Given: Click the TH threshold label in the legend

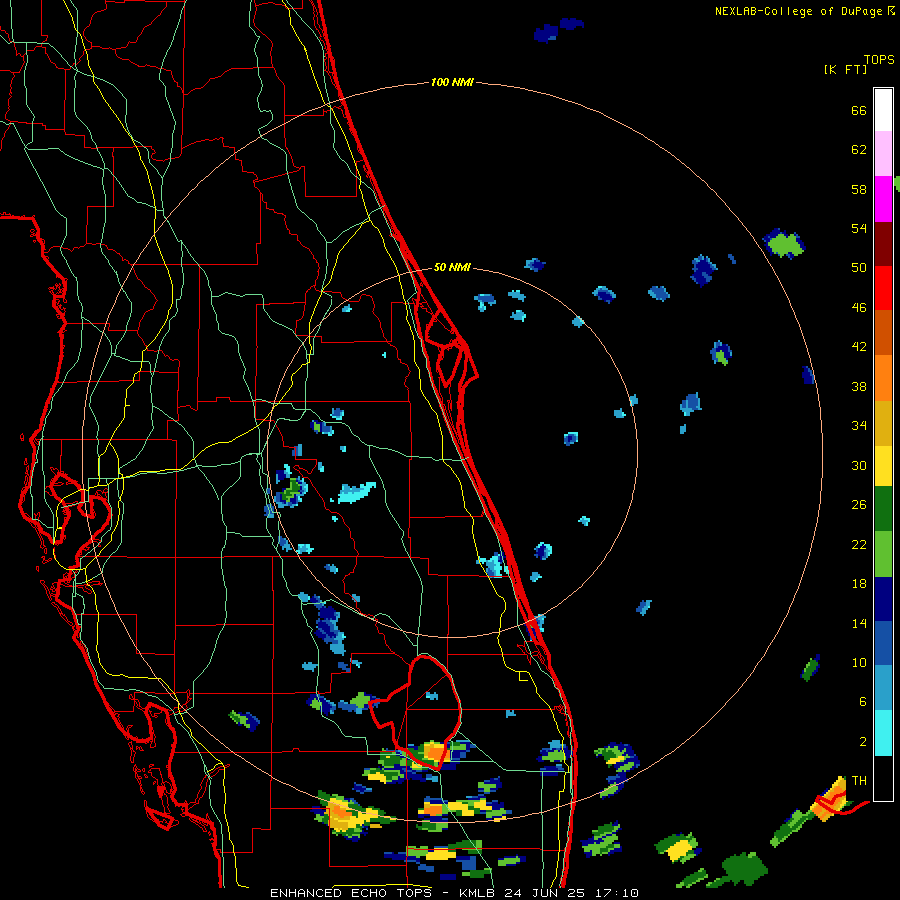Looking at the screenshot, I should click(859, 781).
